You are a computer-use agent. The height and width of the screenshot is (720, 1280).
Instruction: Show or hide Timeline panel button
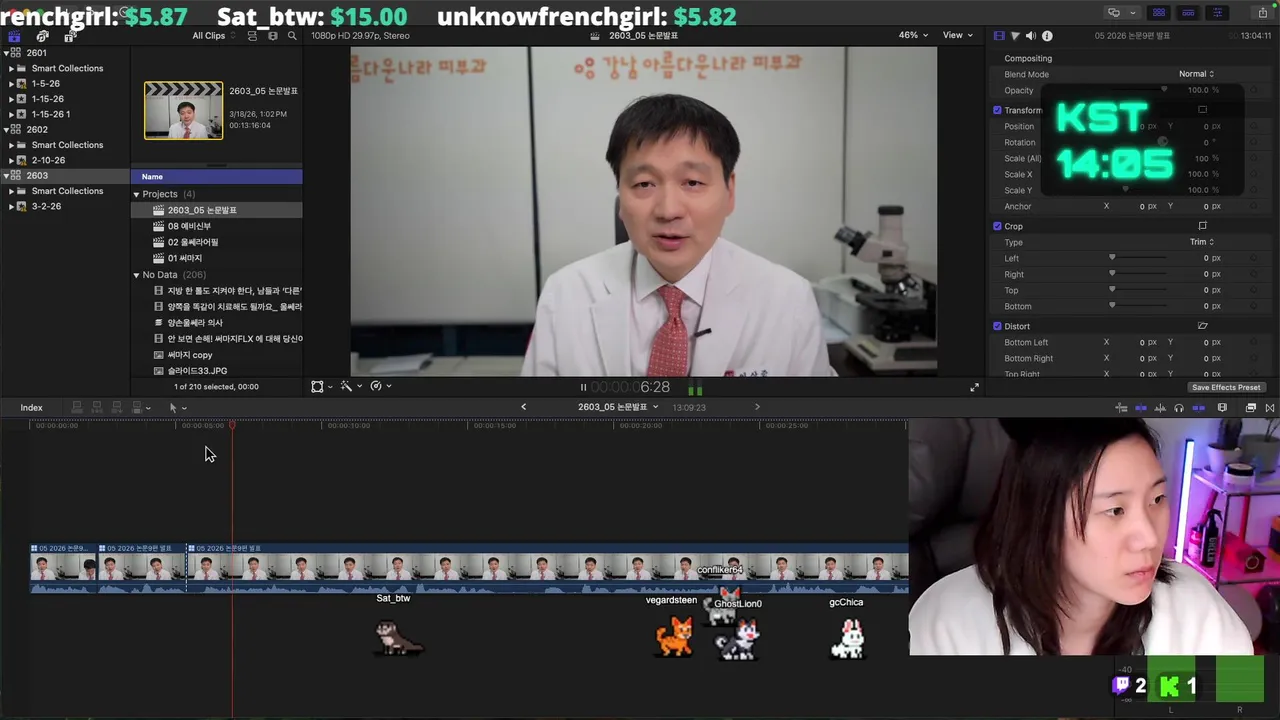[1188, 13]
